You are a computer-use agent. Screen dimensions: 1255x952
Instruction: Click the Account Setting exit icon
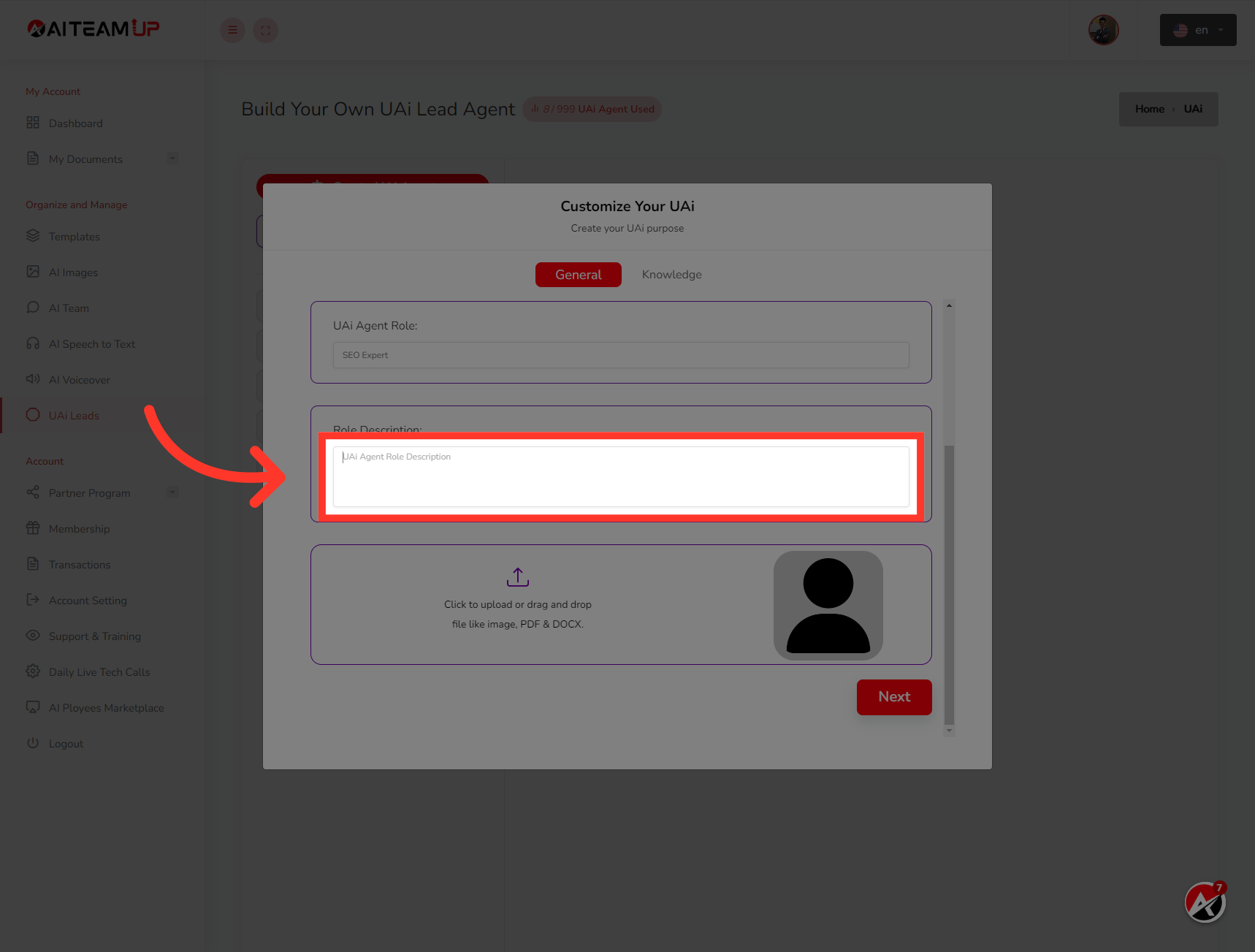click(x=33, y=600)
